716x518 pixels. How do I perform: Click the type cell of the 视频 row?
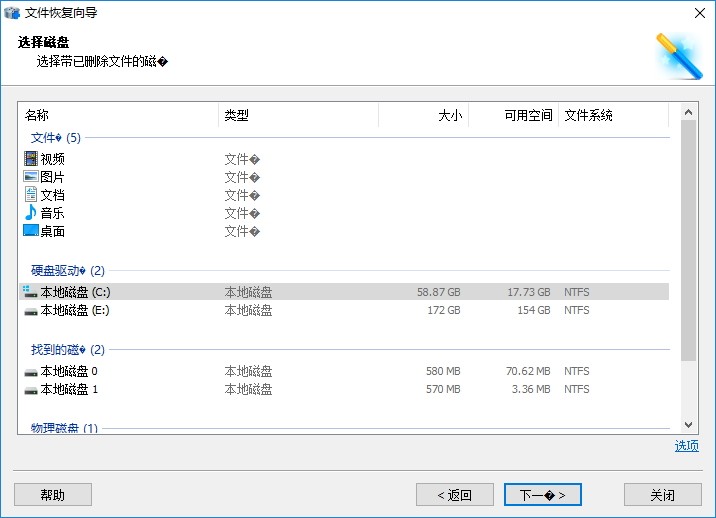tap(242, 159)
